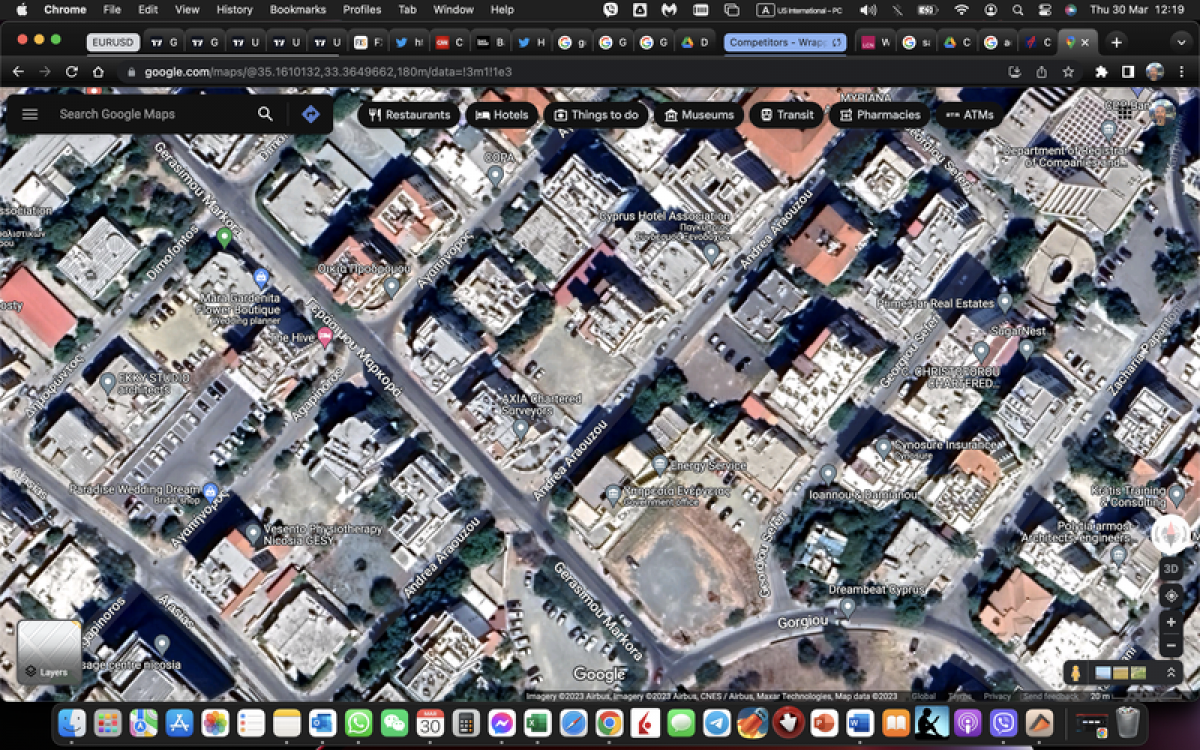Image resolution: width=1200 pixels, height=750 pixels.
Task: Open Directions with the blue arrow icon
Action: (311, 114)
